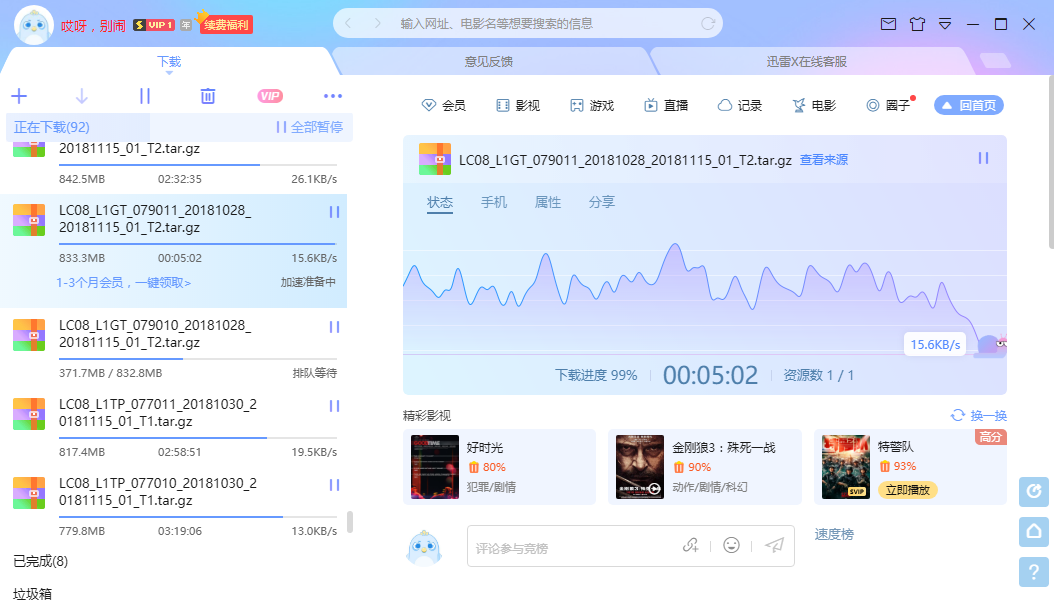Open the more options ... menu in the toolbar

click(x=332, y=96)
